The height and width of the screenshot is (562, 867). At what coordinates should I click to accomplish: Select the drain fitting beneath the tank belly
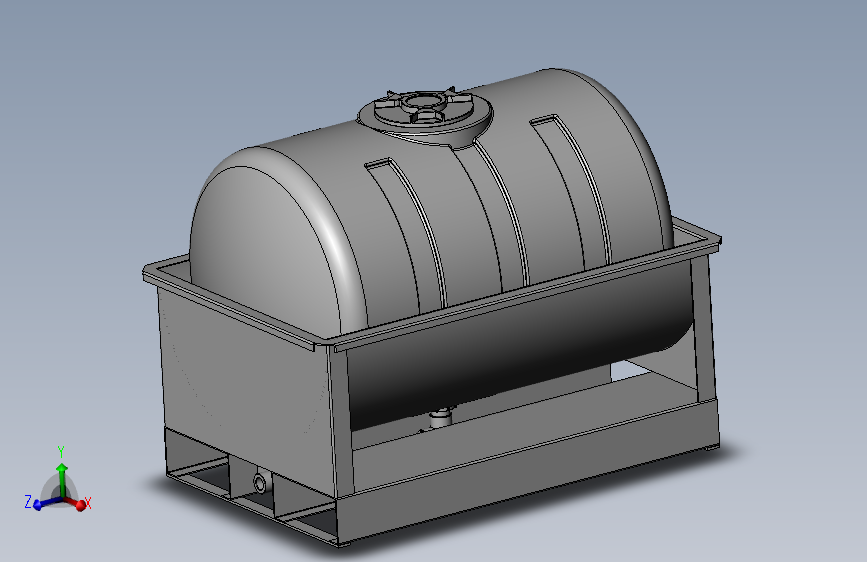point(441,417)
